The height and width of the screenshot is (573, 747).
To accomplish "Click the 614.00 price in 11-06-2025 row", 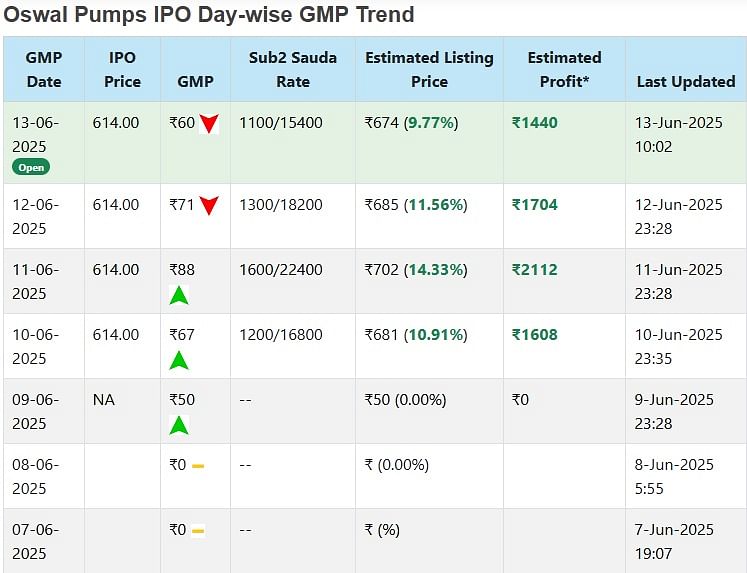I will pos(116,270).
